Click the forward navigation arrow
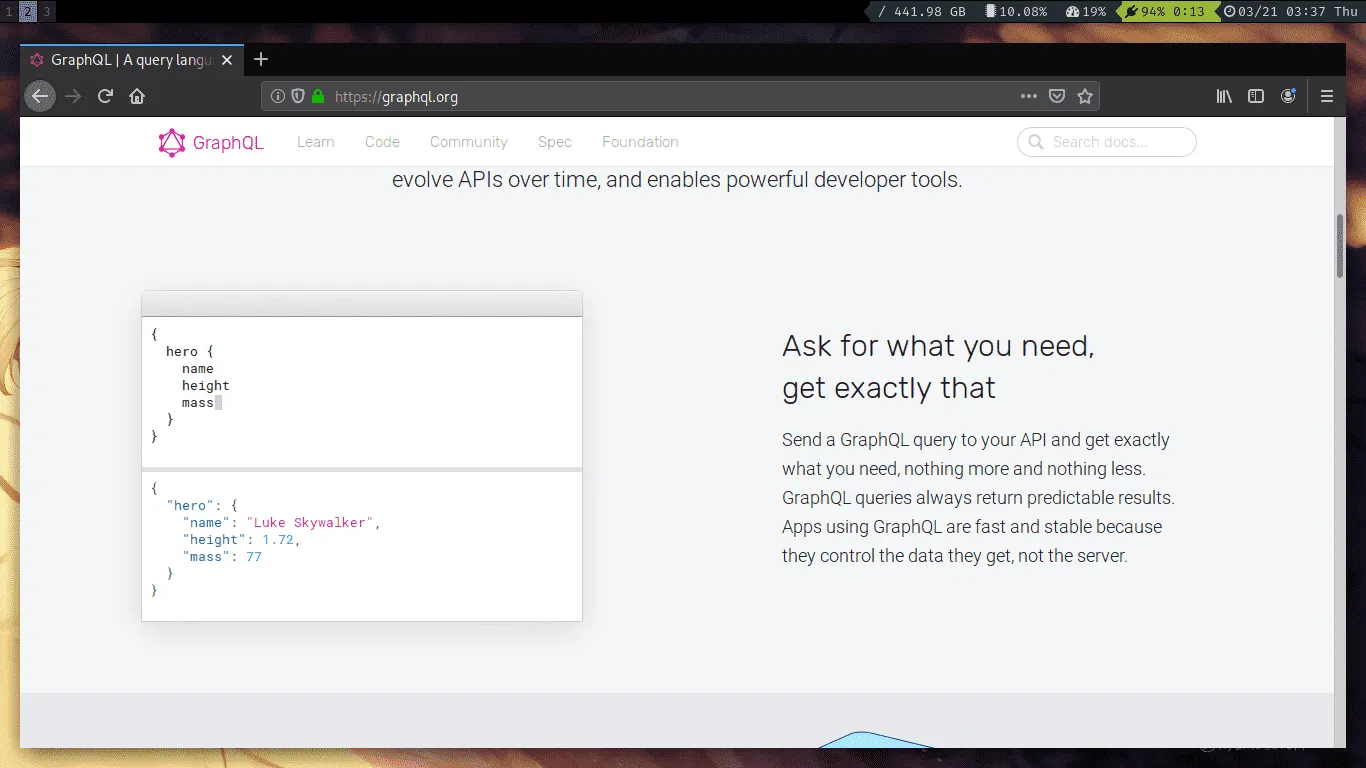 coord(72,96)
